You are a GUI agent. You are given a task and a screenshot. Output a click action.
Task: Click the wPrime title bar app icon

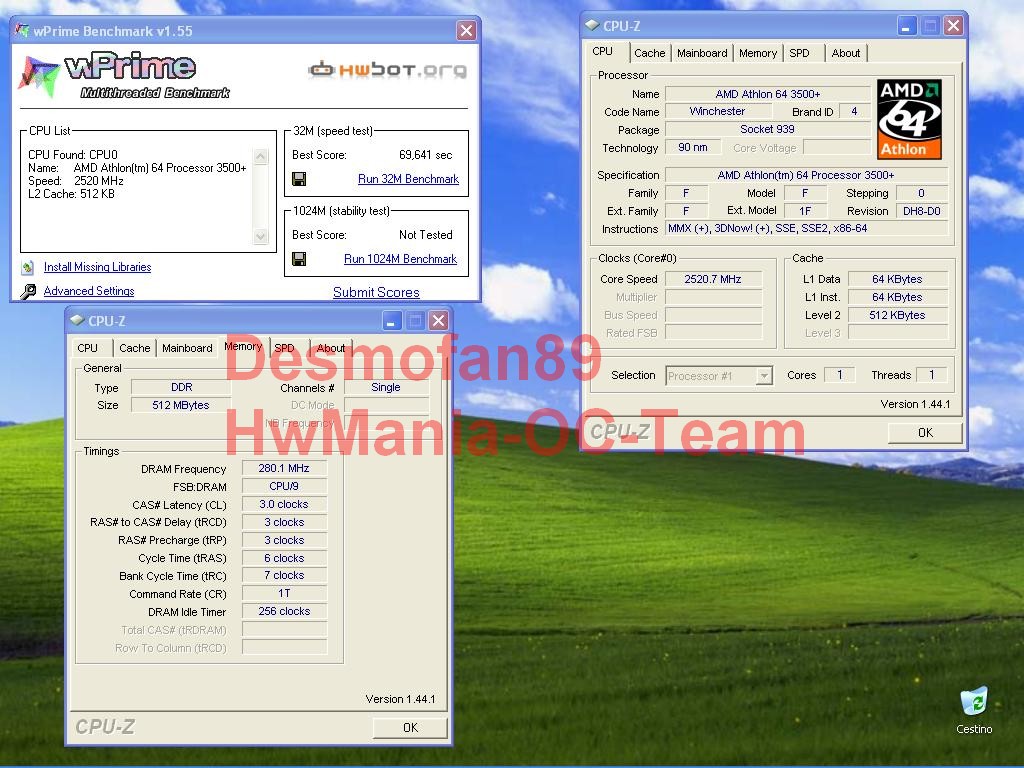(22, 31)
